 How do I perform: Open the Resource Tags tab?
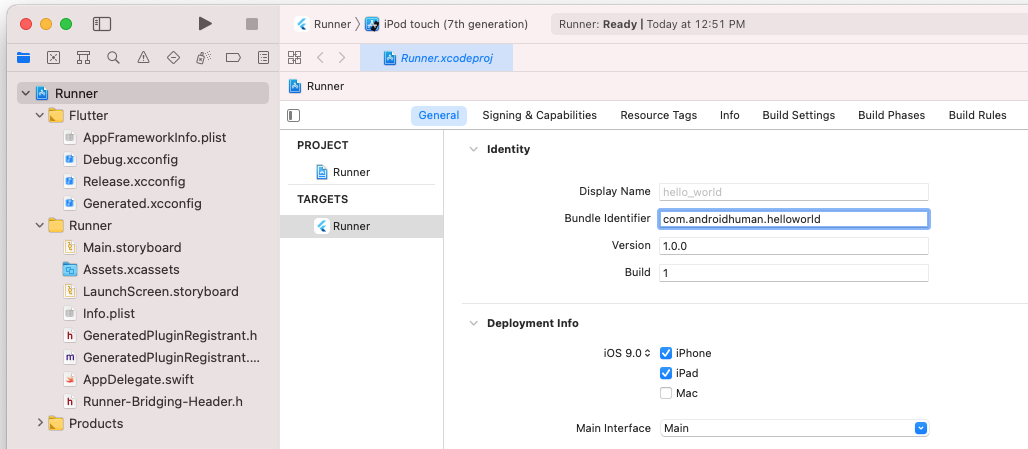pyautogui.click(x=659, y=115)
